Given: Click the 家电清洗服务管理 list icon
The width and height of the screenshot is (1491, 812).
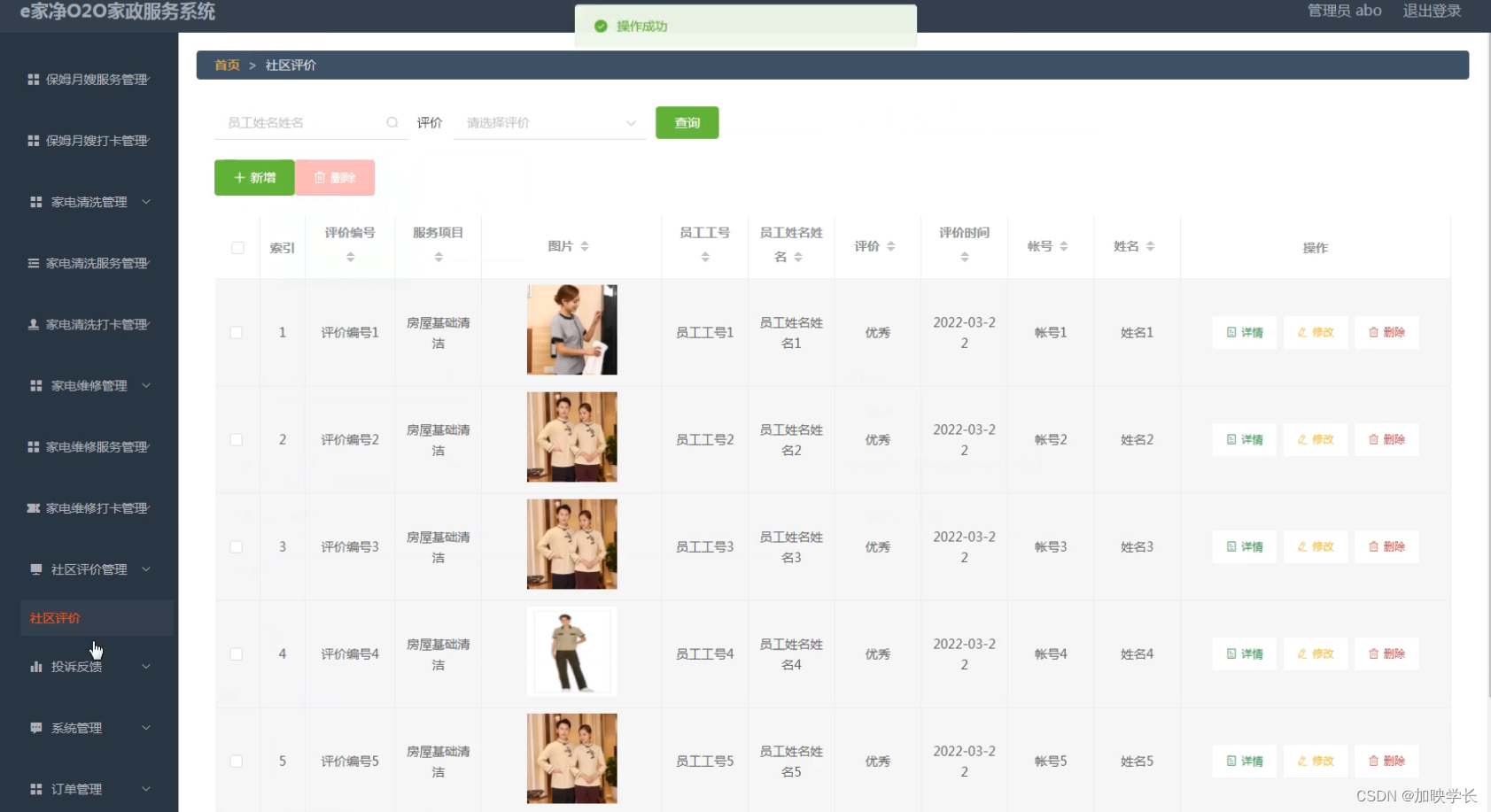Looking at the screenshot, I should [x=35, y=263].
